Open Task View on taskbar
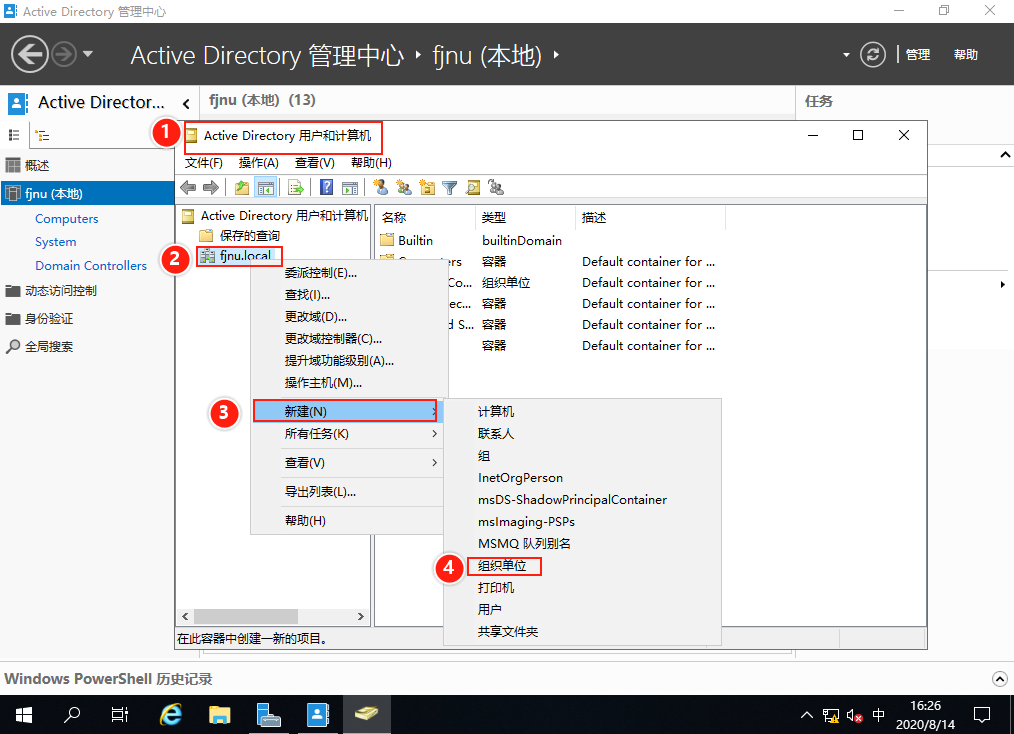 [x=120, y=715]
